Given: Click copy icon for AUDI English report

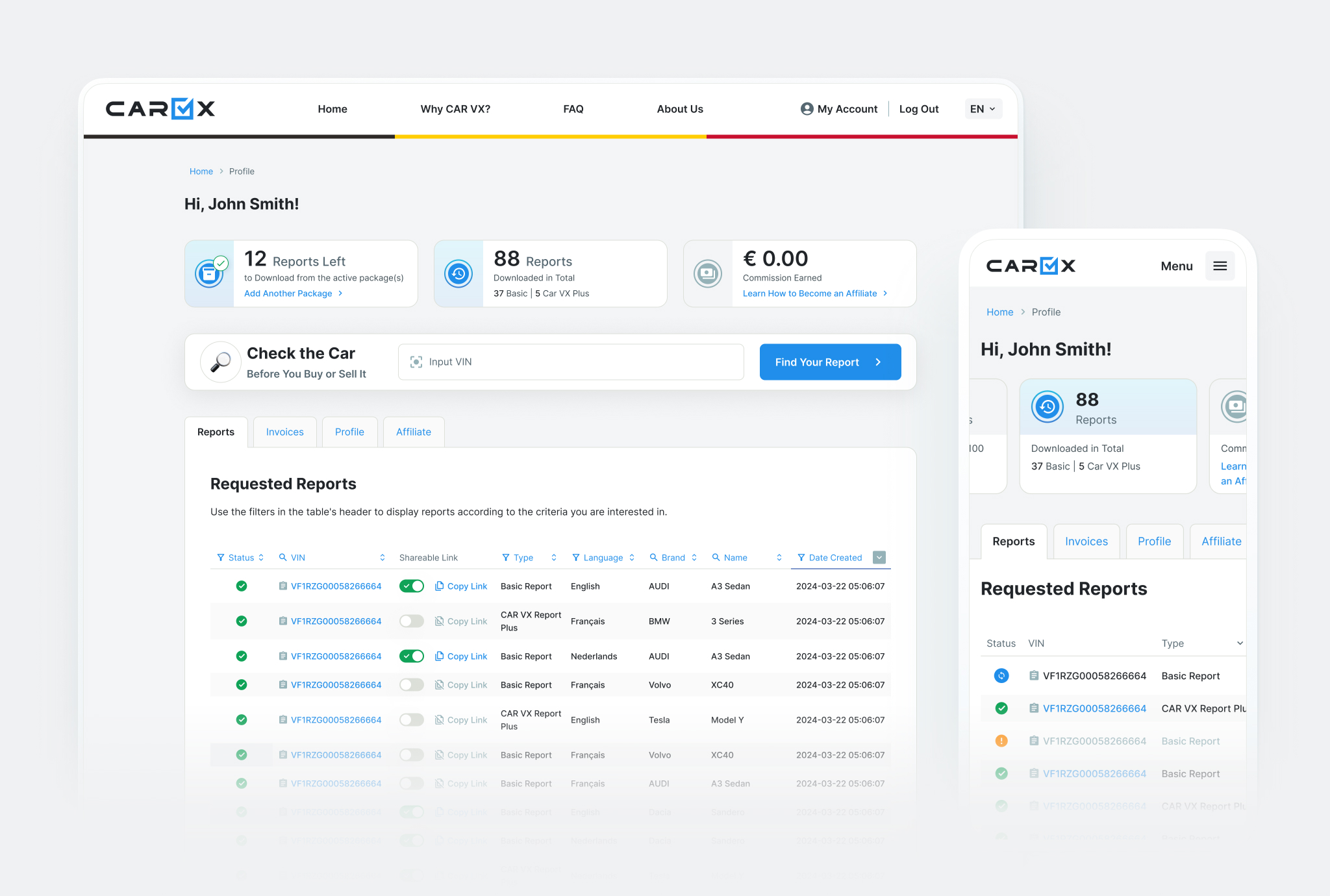Looking at the screenshot, I should [x=440, y=586].
